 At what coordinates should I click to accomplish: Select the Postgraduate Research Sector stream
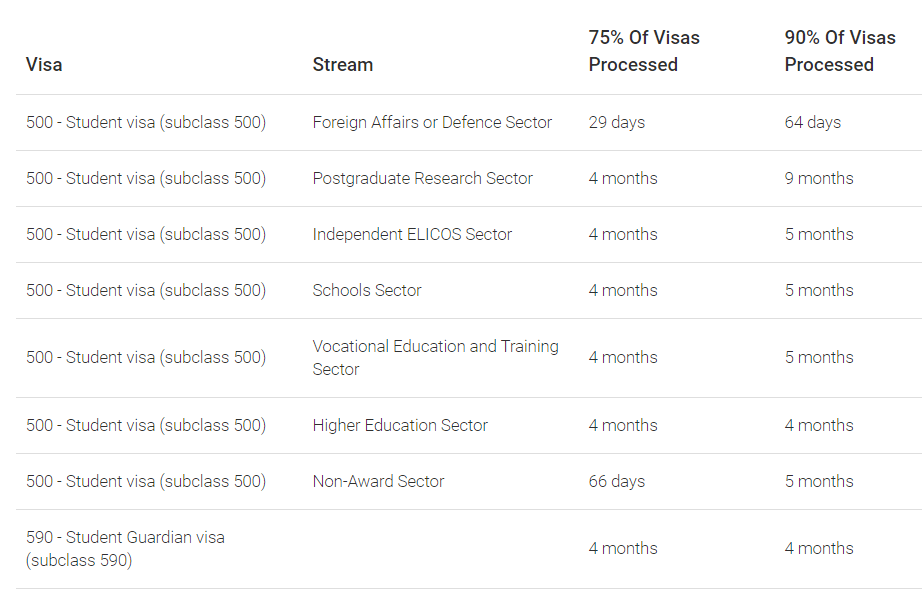tap(423, 178)
